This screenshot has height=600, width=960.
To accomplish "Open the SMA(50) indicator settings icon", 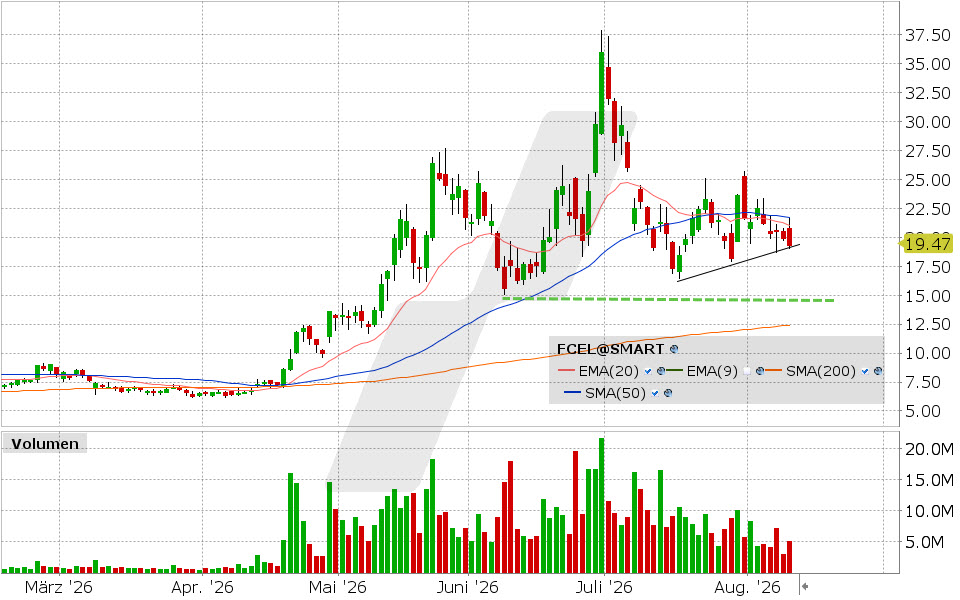I will point(668,393).
